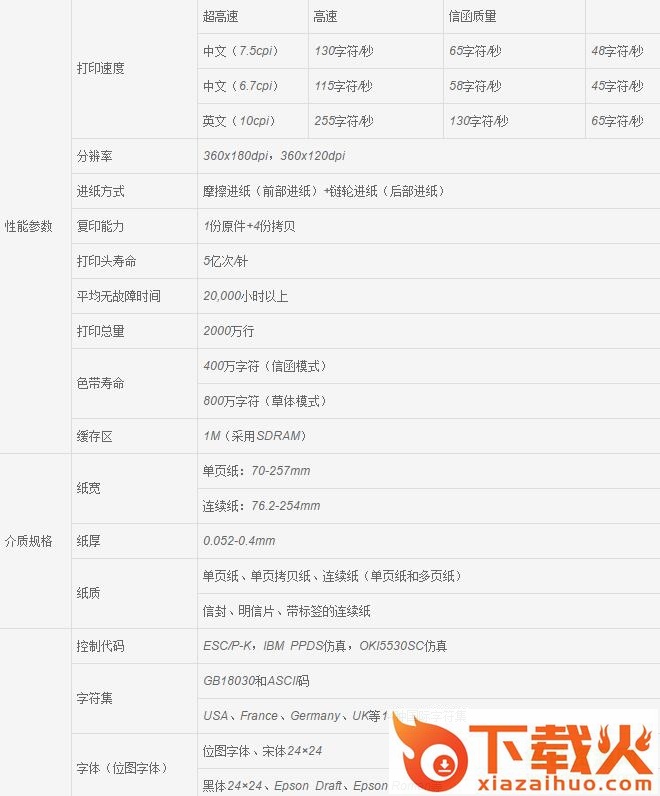Screen dimensions: 660x796
Task: Click the 平均无故障时间 label
Action: [x=119, y=296]
